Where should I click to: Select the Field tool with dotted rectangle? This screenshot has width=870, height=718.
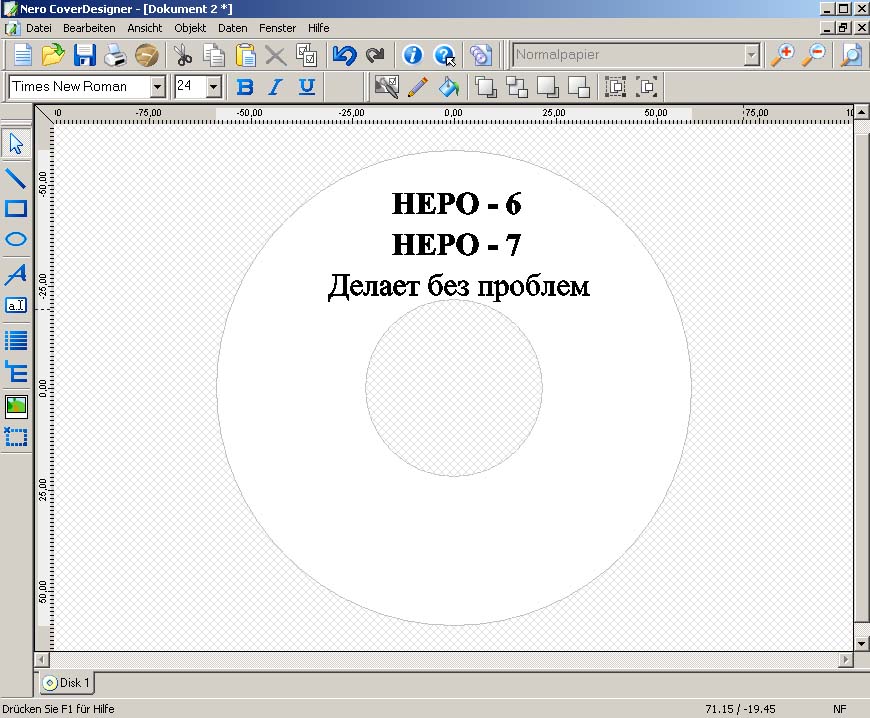click(16, 437)
